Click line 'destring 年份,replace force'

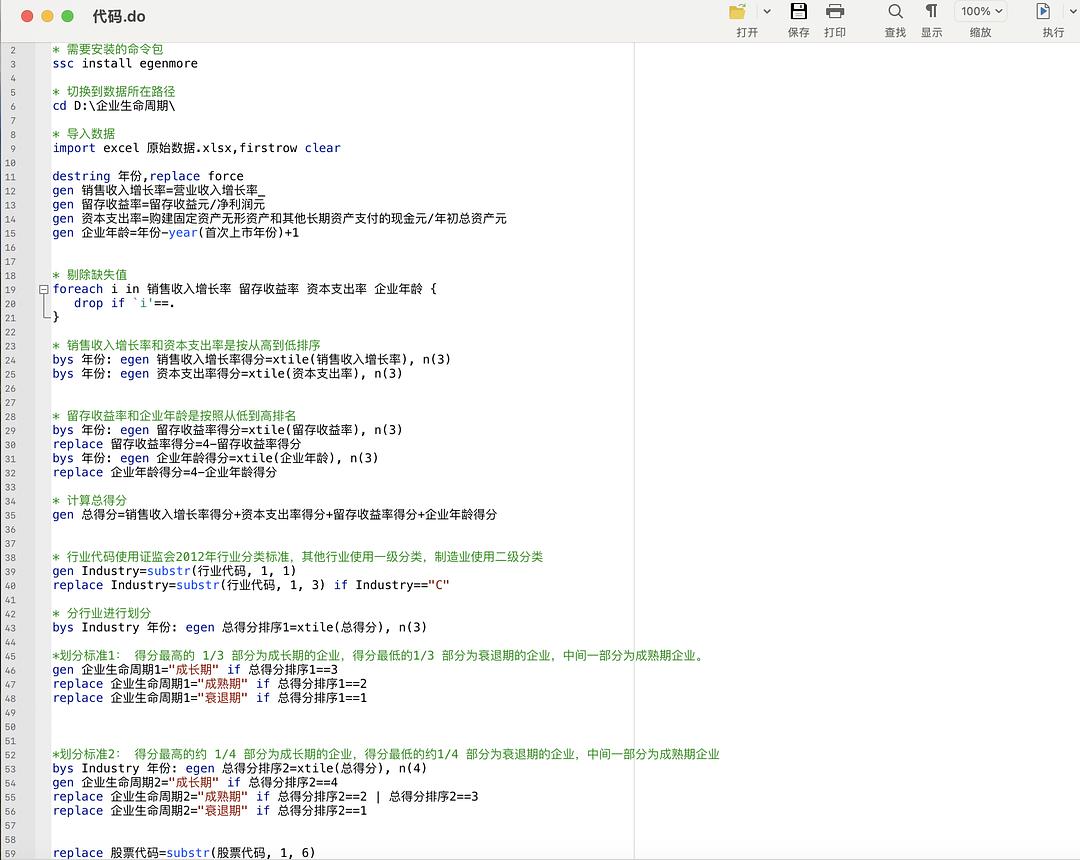pyautogui.click(x=147, y=176)
